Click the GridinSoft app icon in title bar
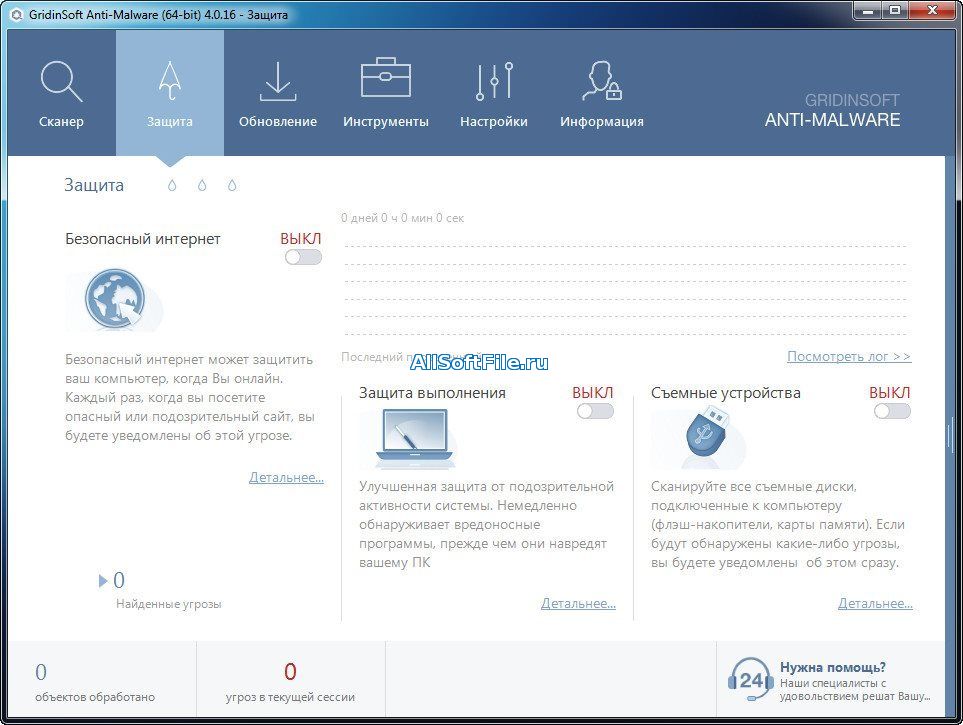Viewport: 963px width, 725px height. (x=17, y=14)
